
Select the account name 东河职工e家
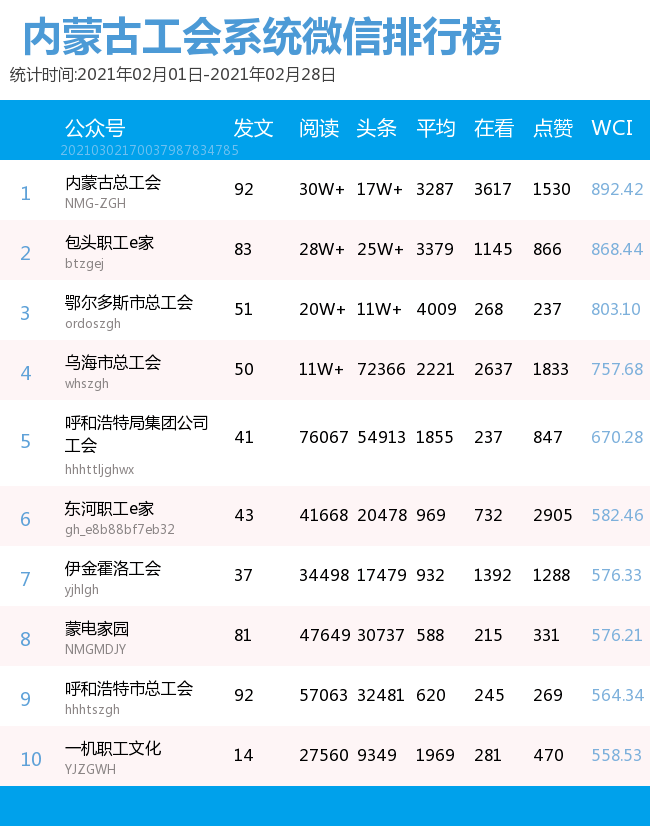coord(110,509)
